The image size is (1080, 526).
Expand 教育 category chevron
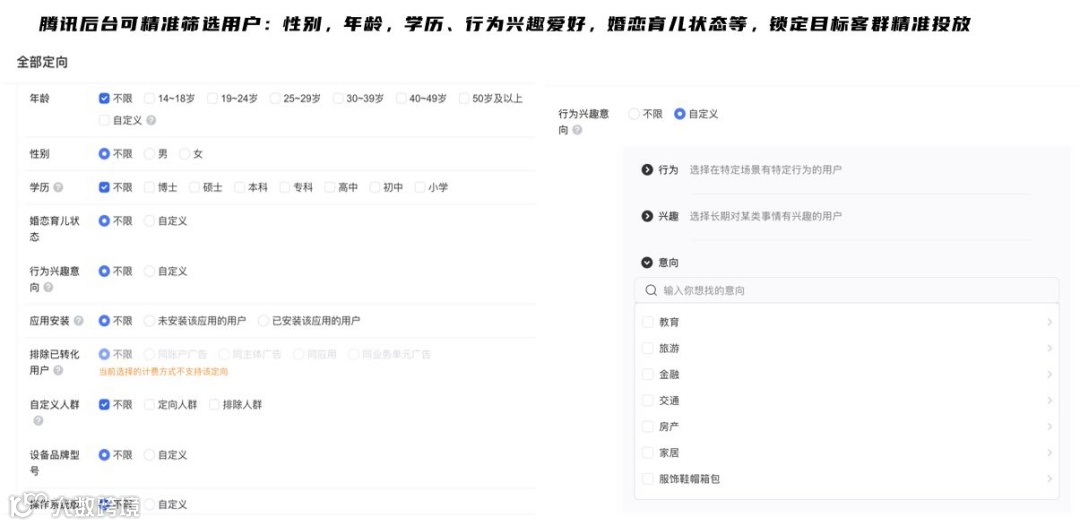click(1050, 322)
